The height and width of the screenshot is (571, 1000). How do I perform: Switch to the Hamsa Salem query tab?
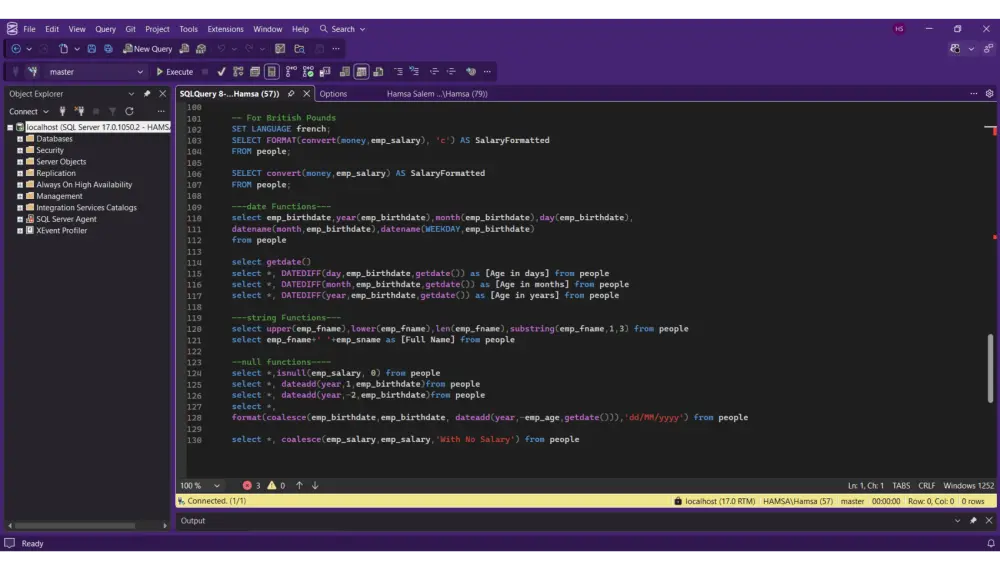point(437,94)
